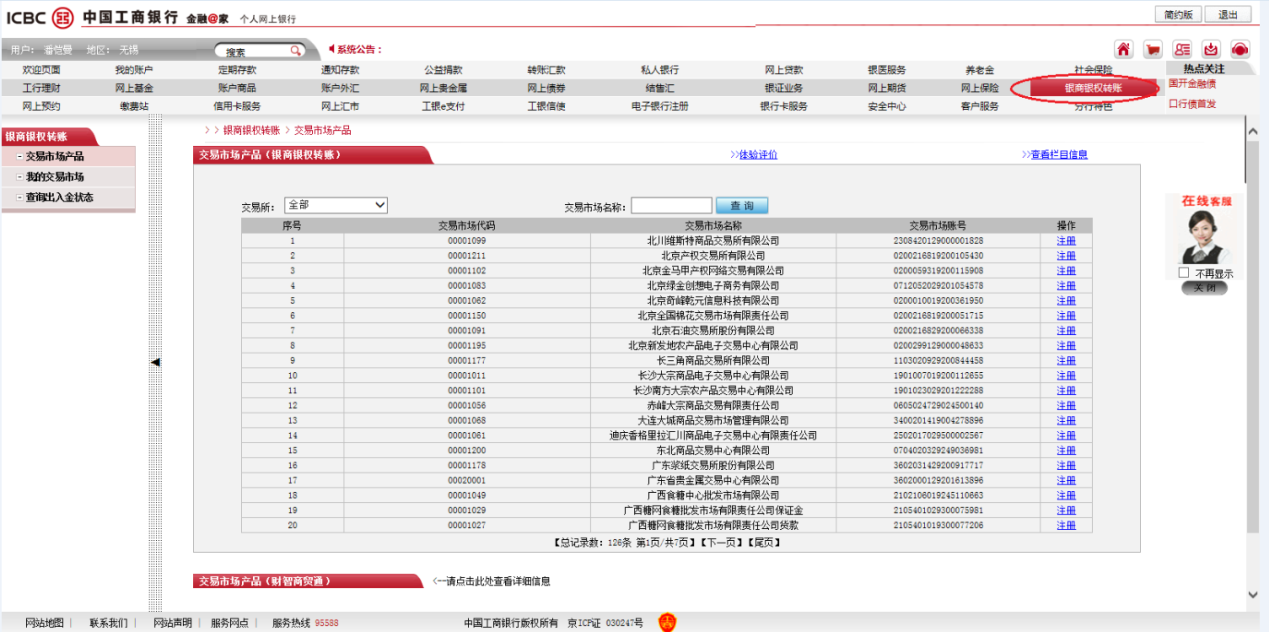Screen dimensions: 1269x632
Task: Open the 网站地图 footer link
Action: (44, 623)
